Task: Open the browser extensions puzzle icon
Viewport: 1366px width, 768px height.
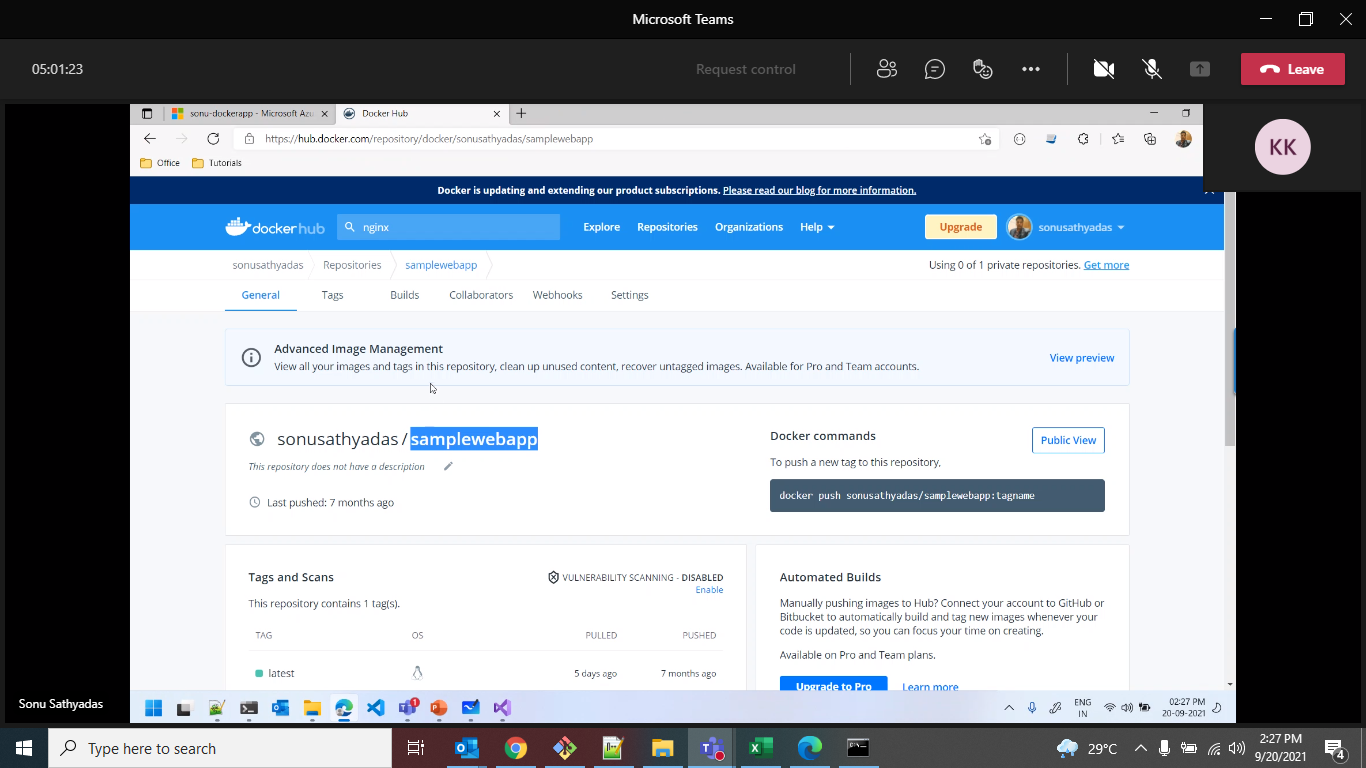Action: 1083,139
